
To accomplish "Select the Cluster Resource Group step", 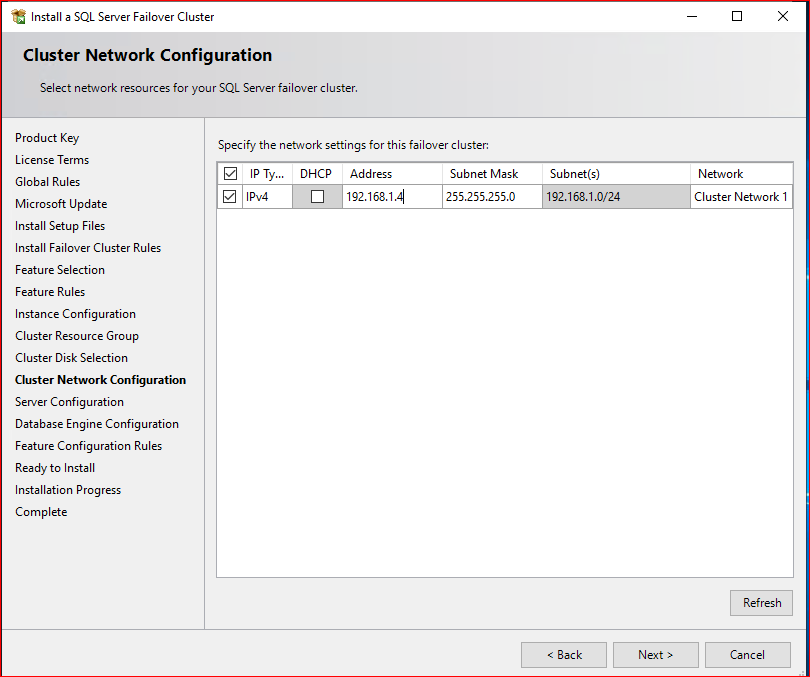I will (x=77, y=336).
